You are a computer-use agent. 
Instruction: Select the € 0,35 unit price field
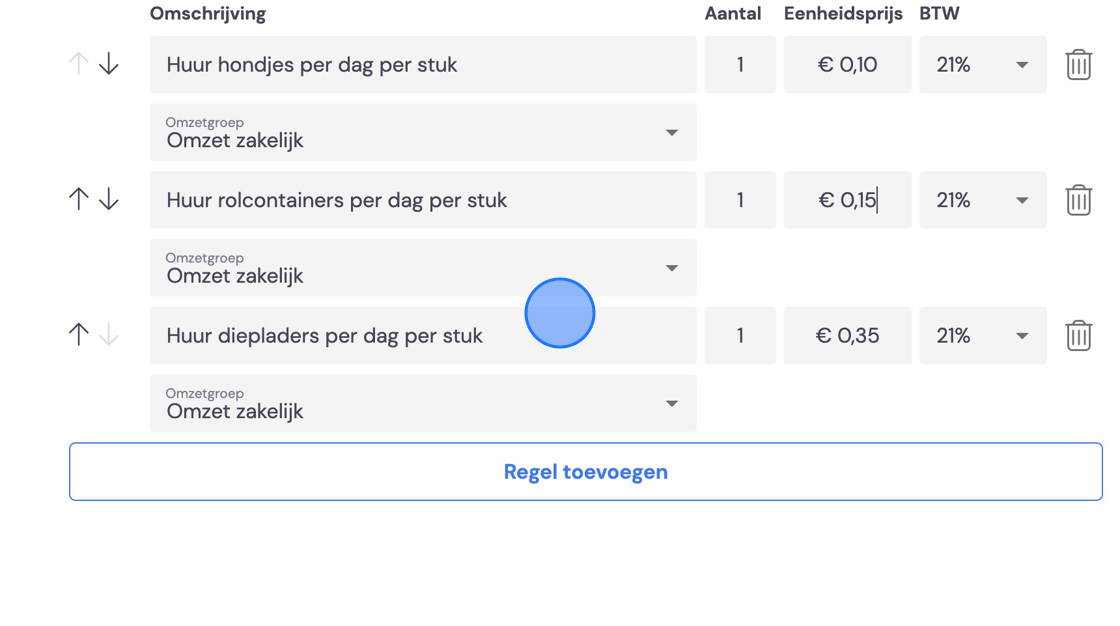(847, 336)
